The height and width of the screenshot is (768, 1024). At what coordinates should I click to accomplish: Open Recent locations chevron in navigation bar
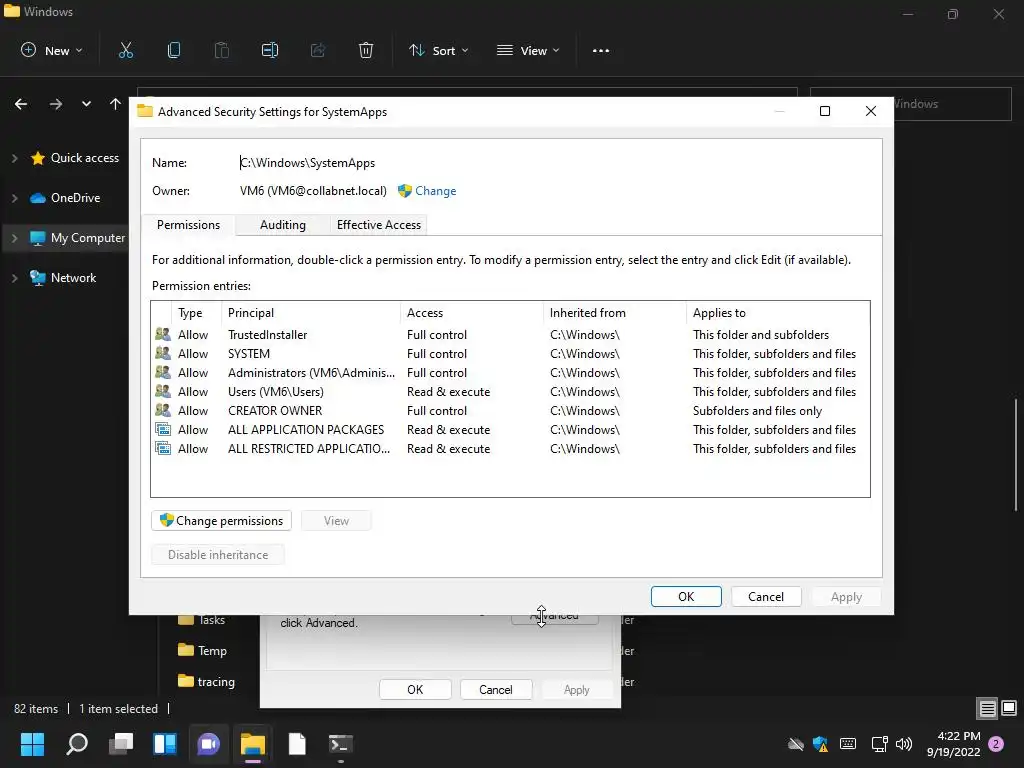coord(86,104)
